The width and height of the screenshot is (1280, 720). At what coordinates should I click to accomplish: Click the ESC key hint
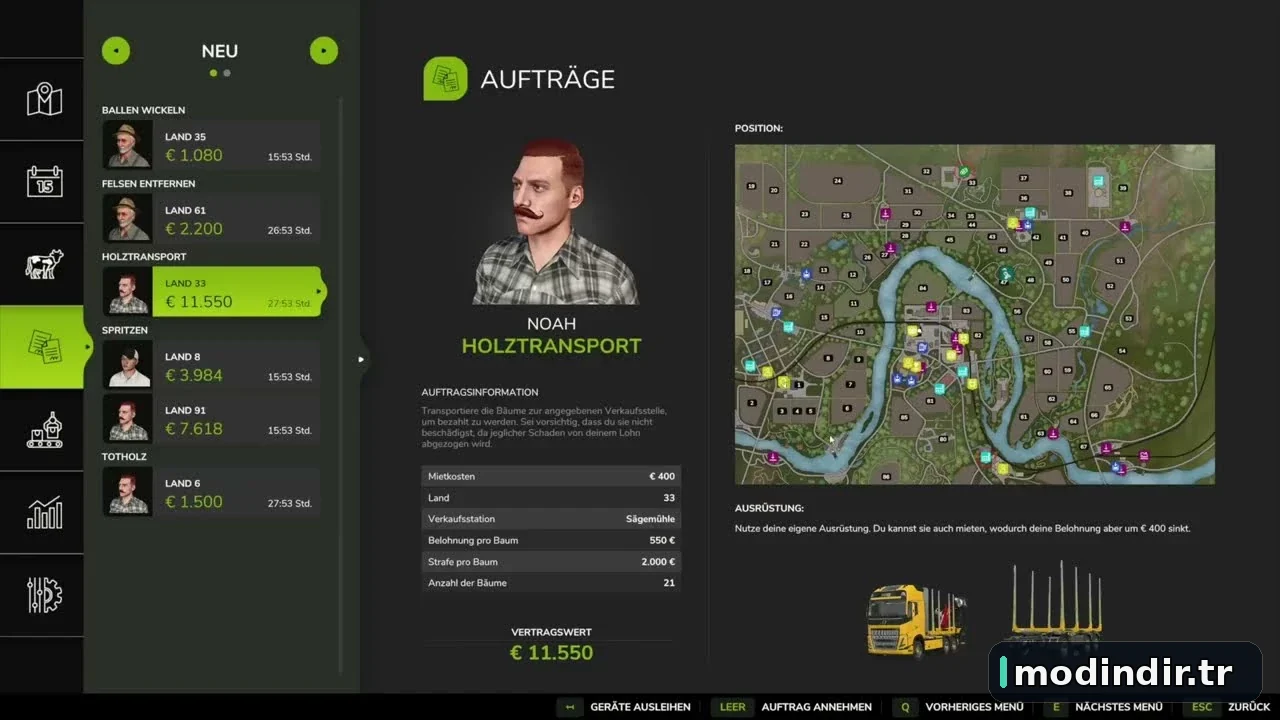click(x=1201, y=707)
